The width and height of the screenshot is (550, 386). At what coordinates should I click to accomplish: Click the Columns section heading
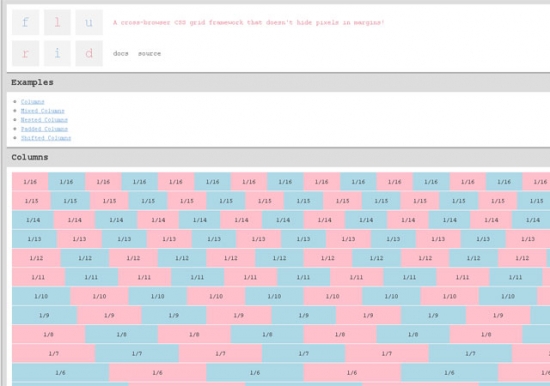[x=30, y=157]
